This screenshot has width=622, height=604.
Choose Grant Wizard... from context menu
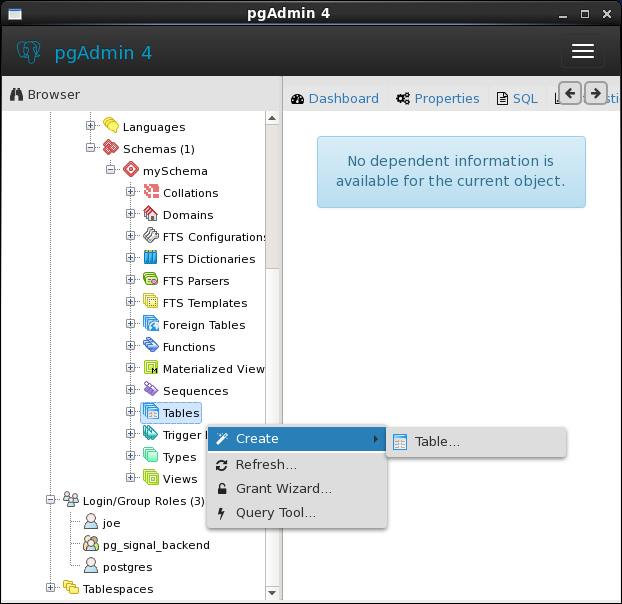(297, 489)
